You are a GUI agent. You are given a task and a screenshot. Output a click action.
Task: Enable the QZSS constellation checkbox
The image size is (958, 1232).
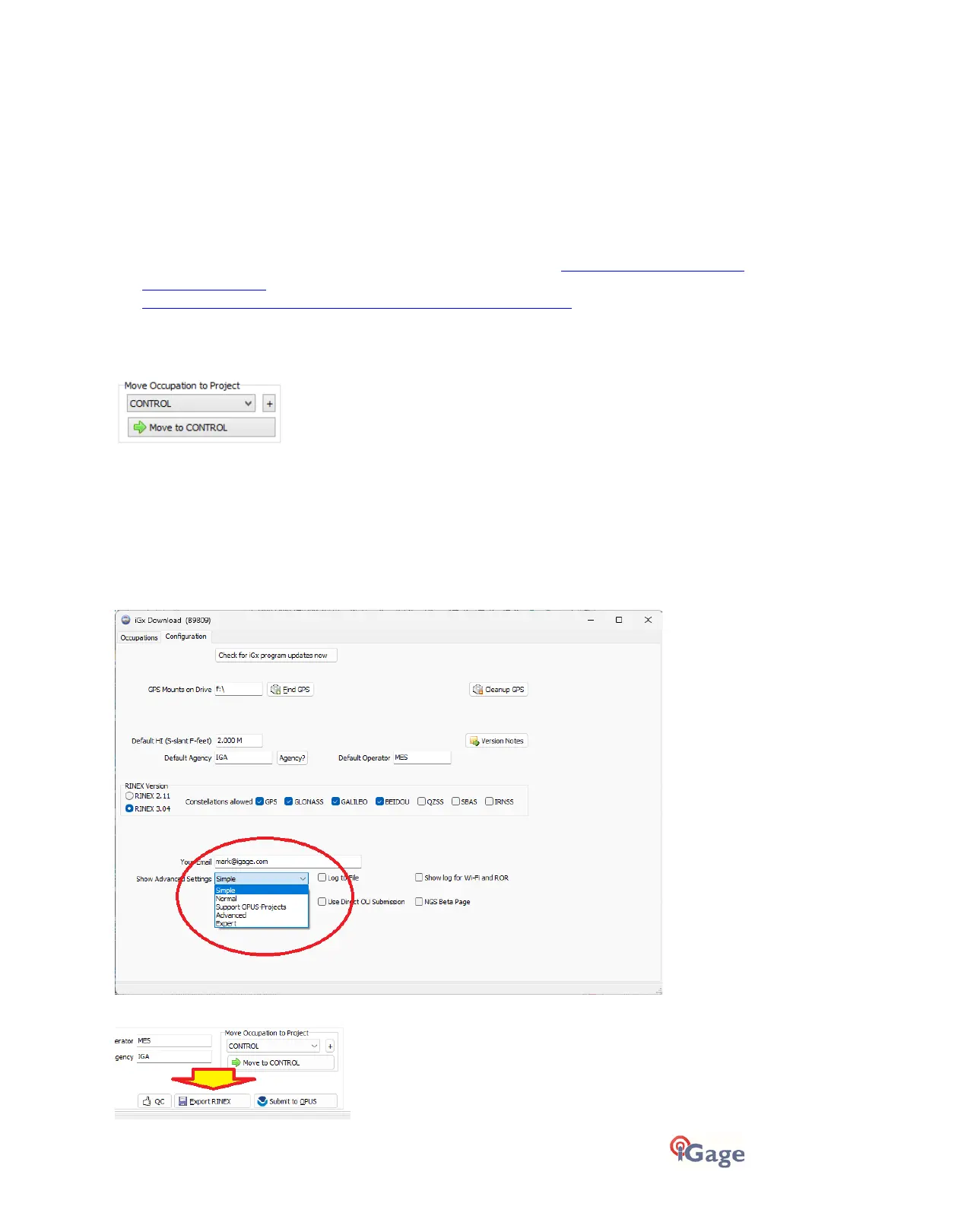pos(422,802)
